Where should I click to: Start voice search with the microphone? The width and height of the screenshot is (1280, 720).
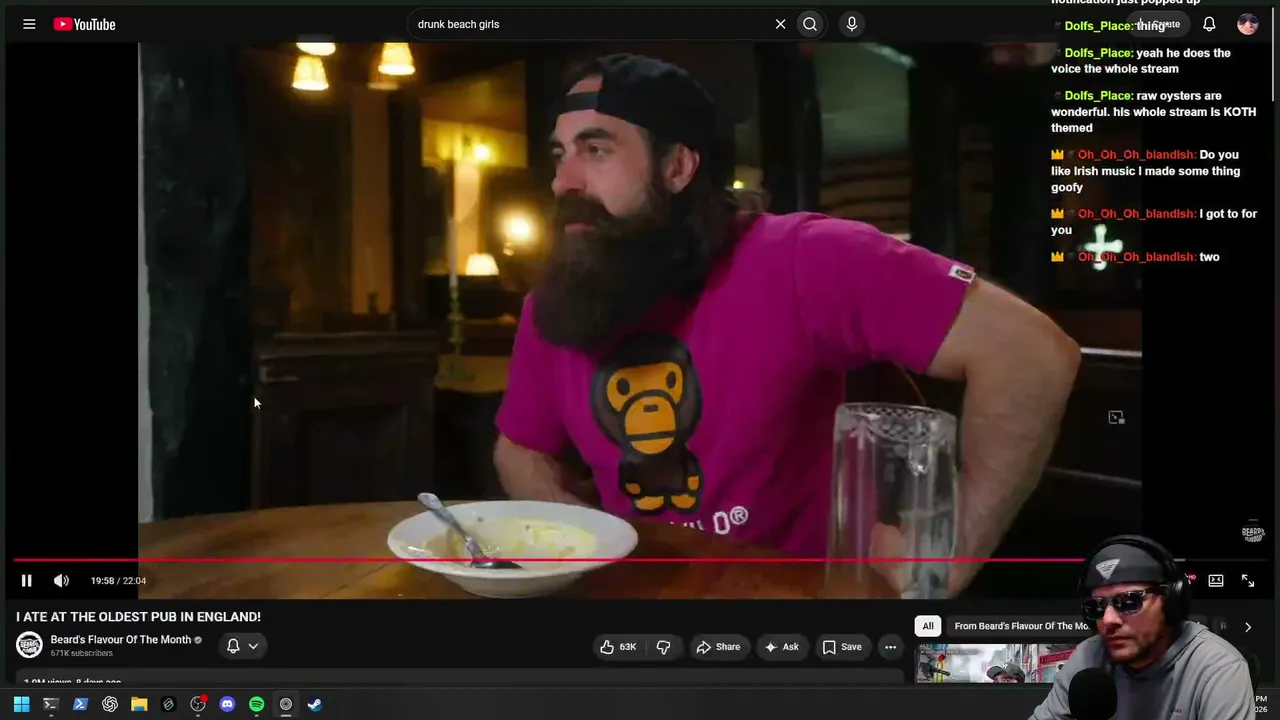[851, 24]
